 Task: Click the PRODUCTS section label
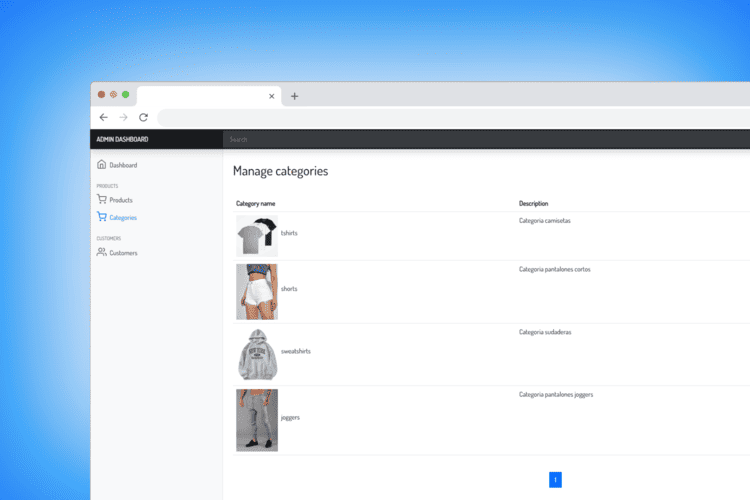[x=107, y=186]
